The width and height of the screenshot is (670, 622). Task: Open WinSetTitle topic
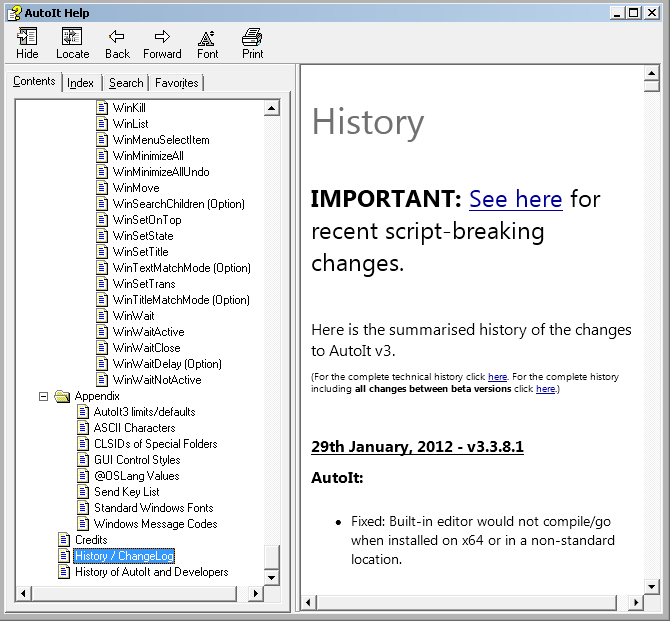click(x=141, y=252)
